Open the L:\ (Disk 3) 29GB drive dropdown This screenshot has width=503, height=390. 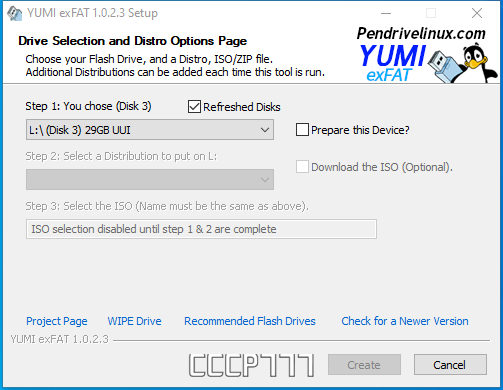150,130
